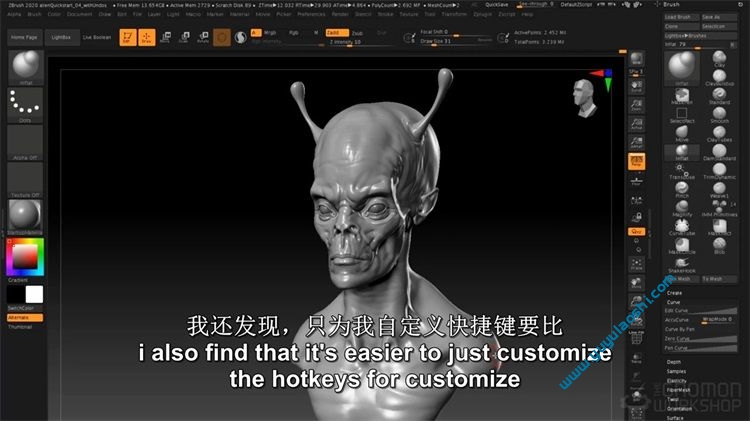Open the large Inflat brush thumbnail

(x=682, y=68)
